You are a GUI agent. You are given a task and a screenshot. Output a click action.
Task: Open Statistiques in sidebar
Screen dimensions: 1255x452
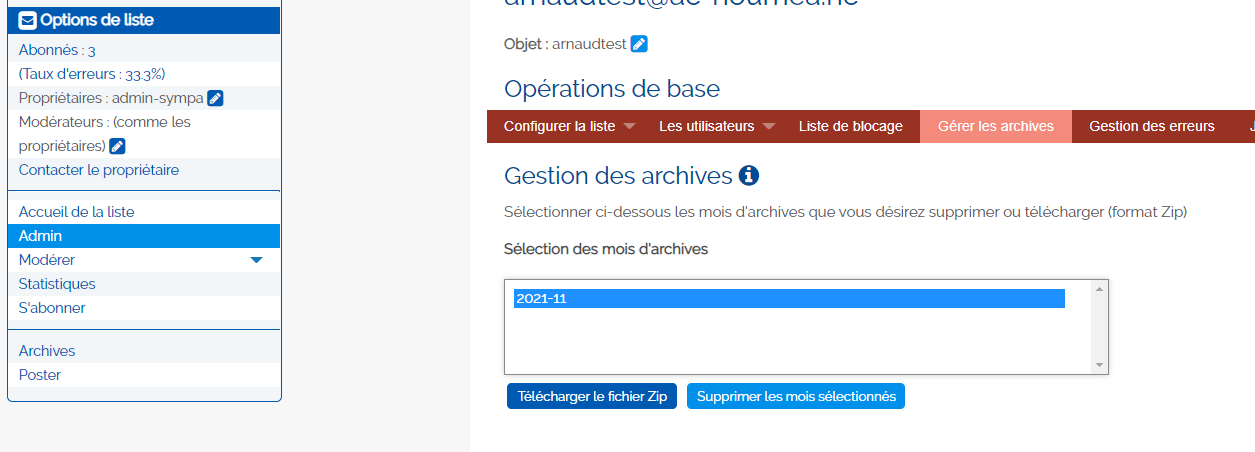point(57,284)
